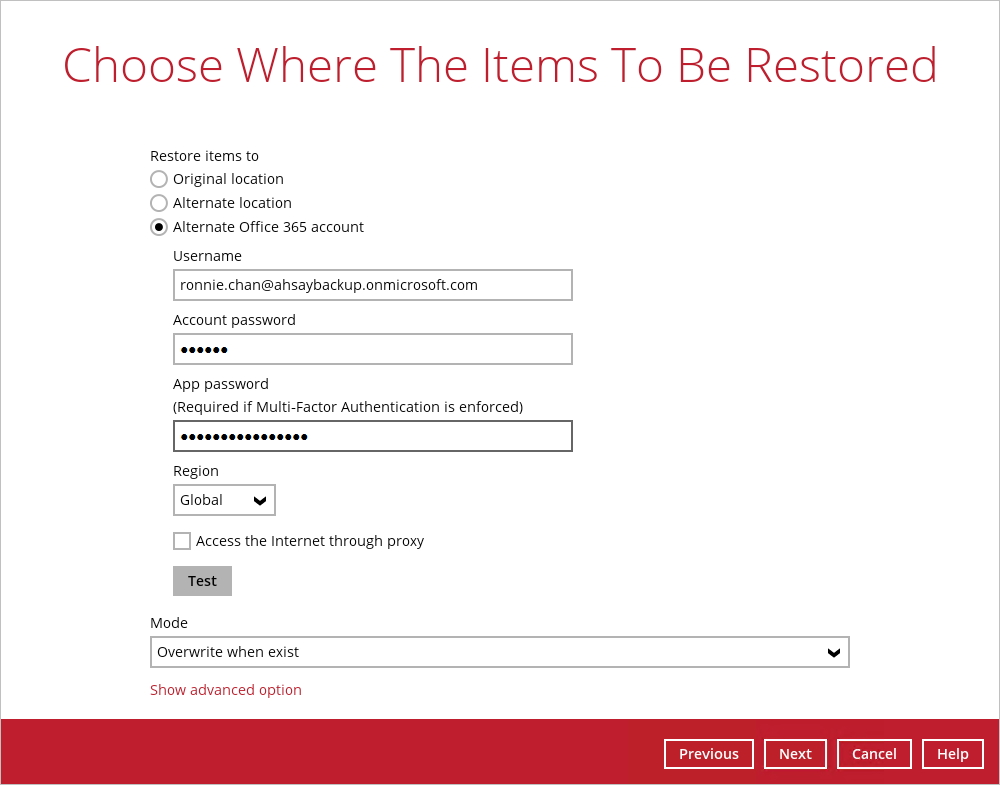The width and height of the screenshot is (1000, 785).
Task: Click the 'Choose Where The Items To Be Restored' heading
Action: tap(500, 65)
